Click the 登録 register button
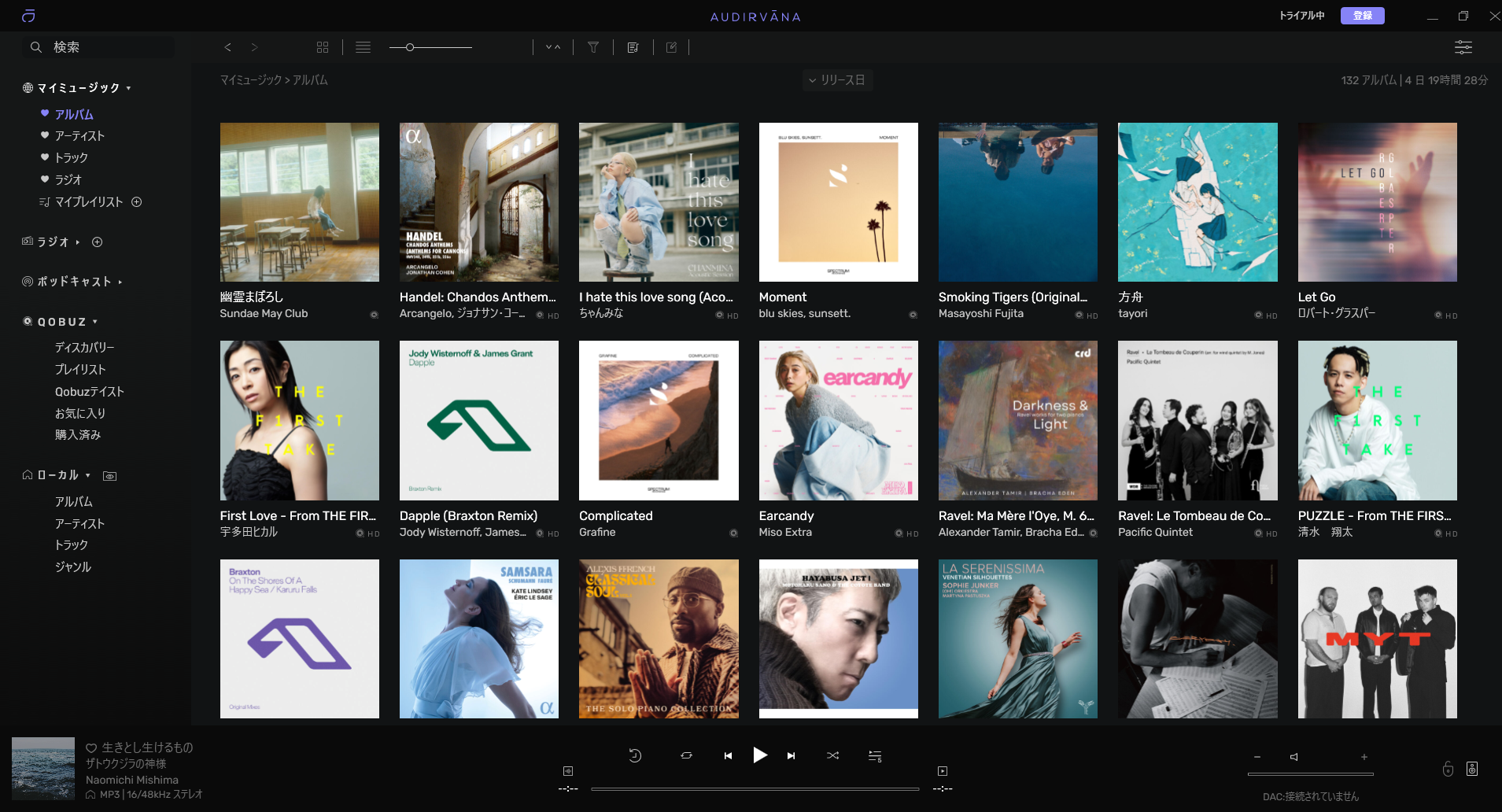1502x812 pixels. tap(1362, 16)
